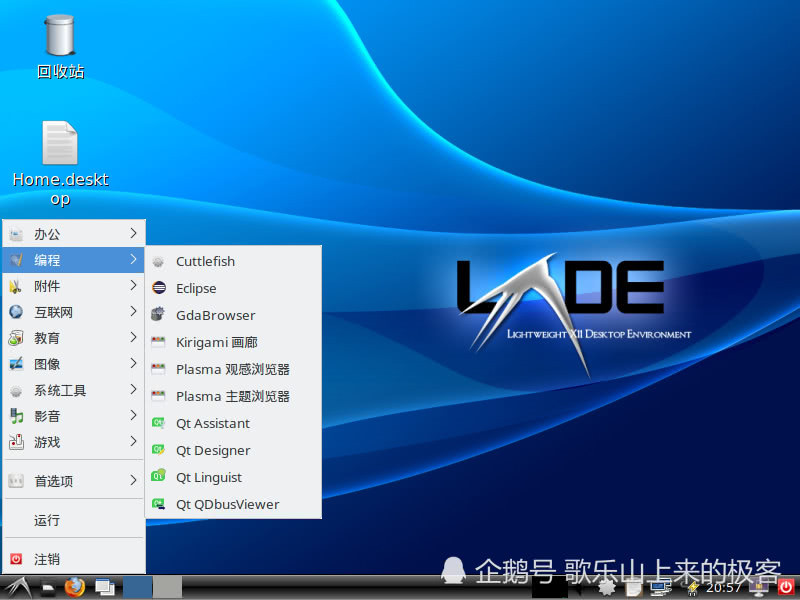The height and width of the screenshot is (600, 800).
Task: Click the Cuttlefish gear icon
Action: point(158,262)
